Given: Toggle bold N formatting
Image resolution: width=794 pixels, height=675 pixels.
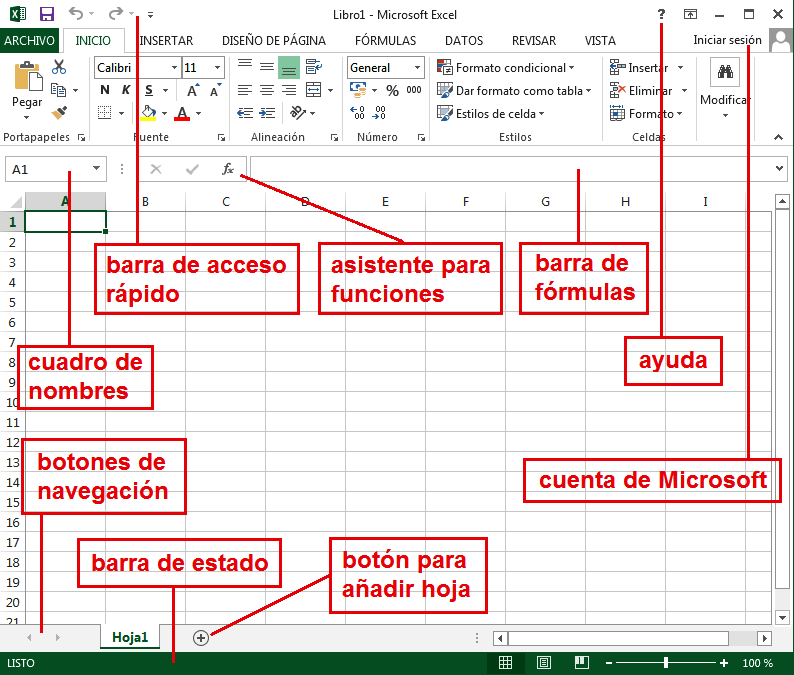Looking at the screenshot, I should [105, 90].
